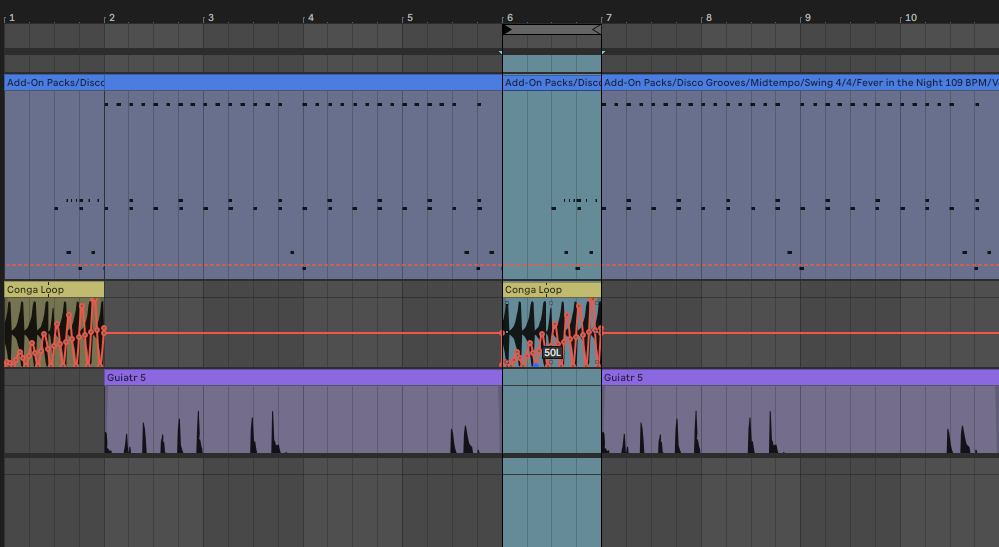Click bar 10 on the timeline ruler
Viewport: 999px width, 547px height.
910,17
